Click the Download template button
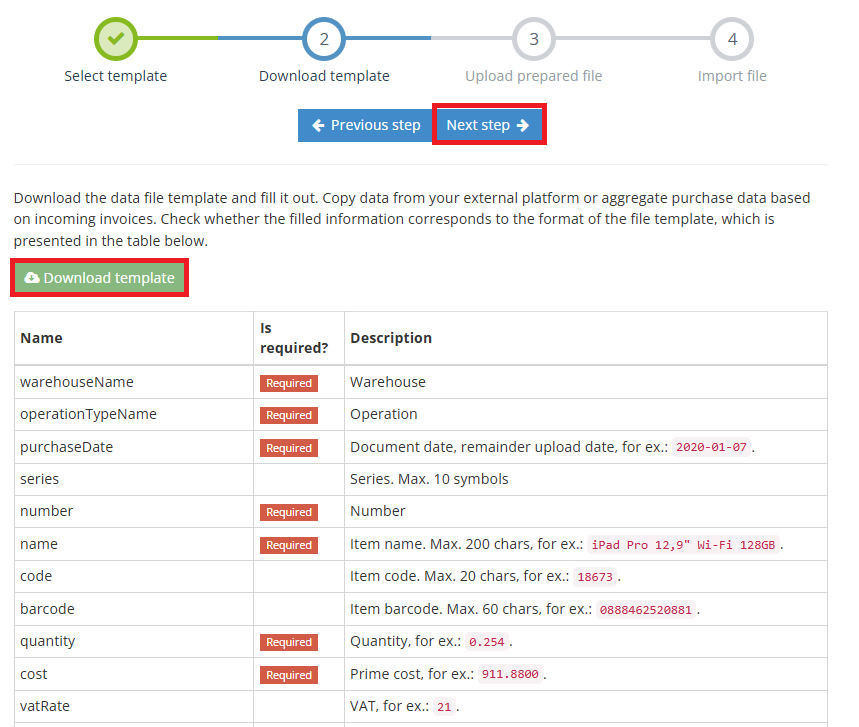This screenshot has height=727, width=859. tap(99, 278)
